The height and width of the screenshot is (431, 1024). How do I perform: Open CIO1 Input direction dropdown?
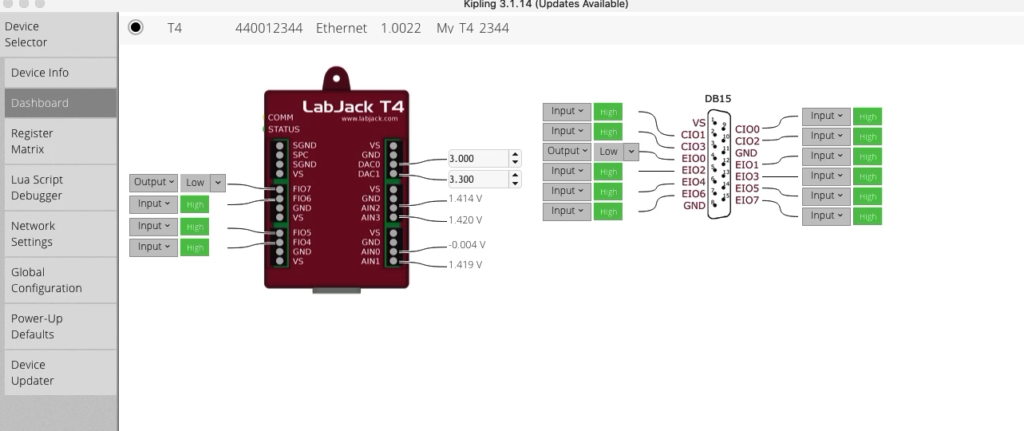[567, 112]
